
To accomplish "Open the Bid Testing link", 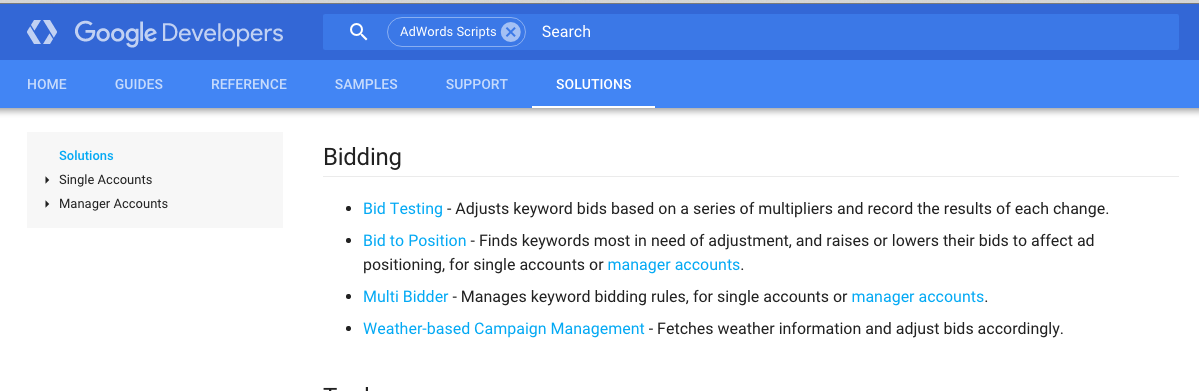I will point(403,208).
